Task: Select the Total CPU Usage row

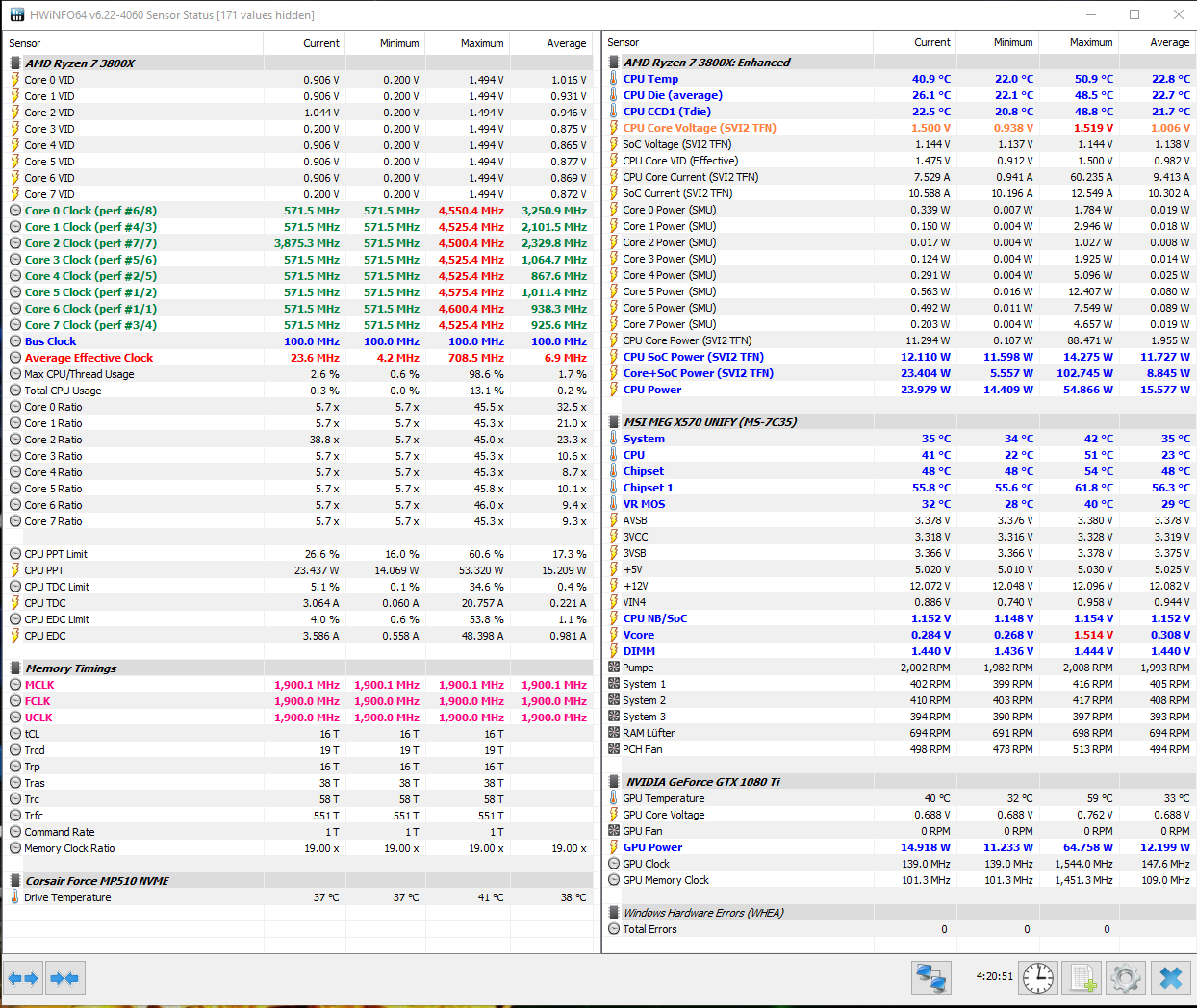Action: click(x=298, y=391)
